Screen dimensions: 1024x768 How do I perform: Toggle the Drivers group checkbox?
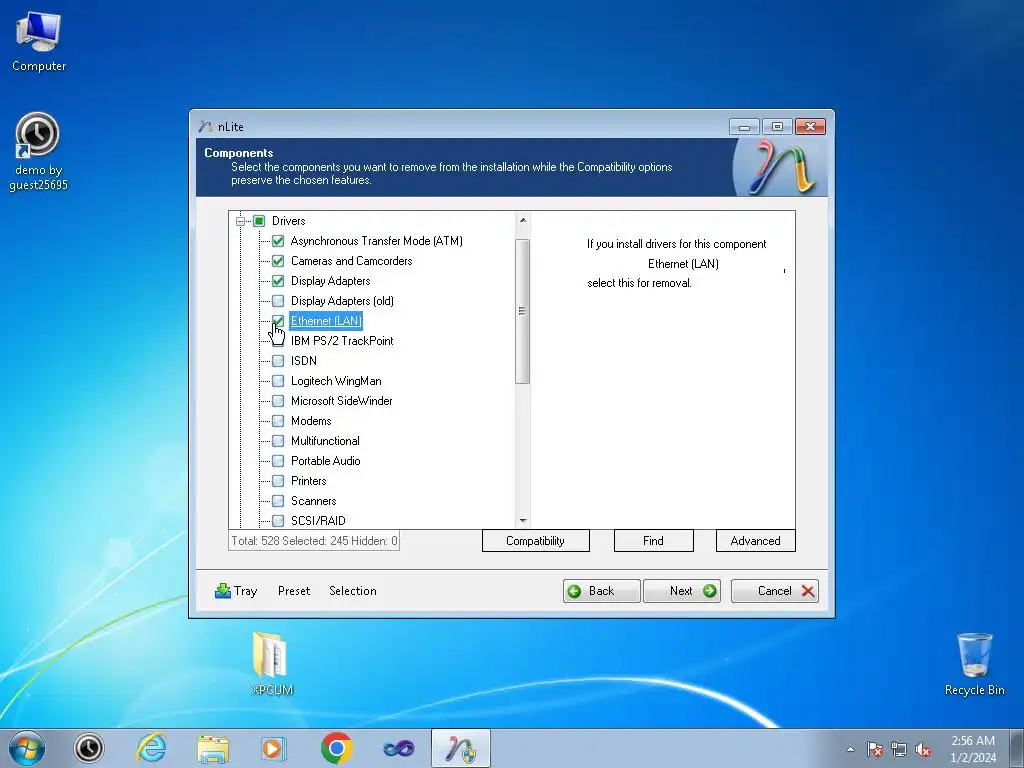pyautogui.click(x=259, y=221)
